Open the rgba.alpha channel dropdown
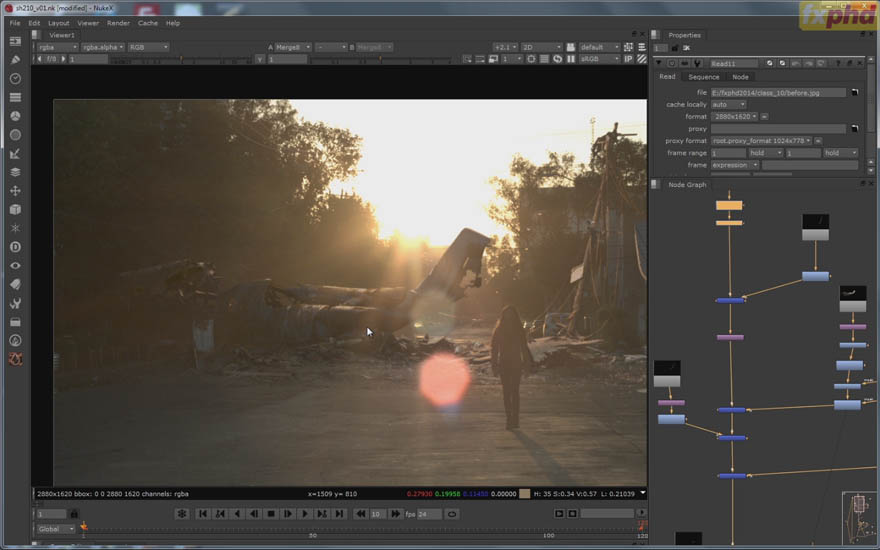 click(103, 47)
